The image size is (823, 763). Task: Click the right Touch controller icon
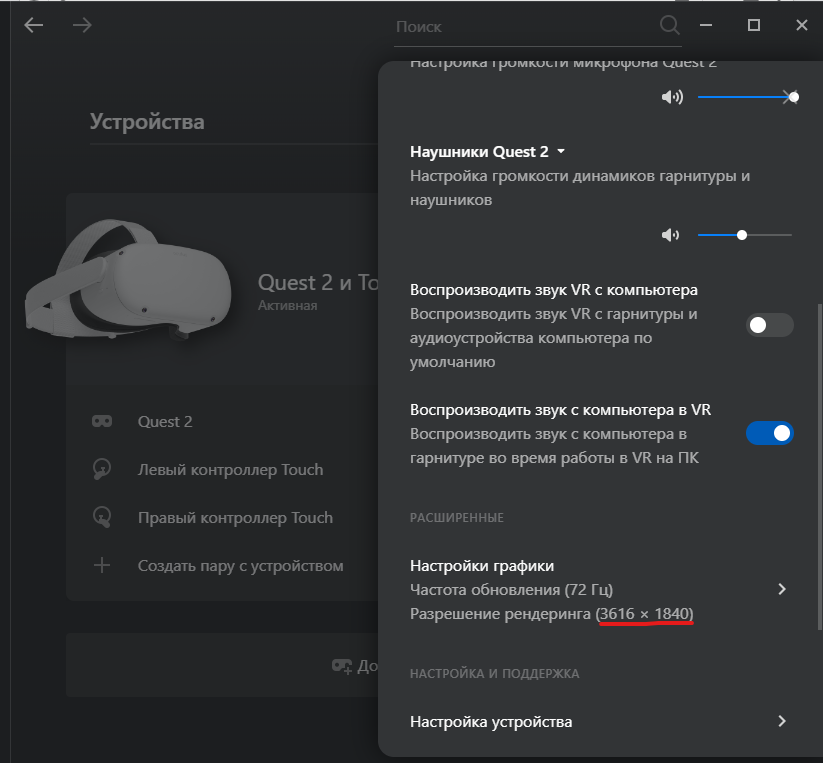pos(102,518)
